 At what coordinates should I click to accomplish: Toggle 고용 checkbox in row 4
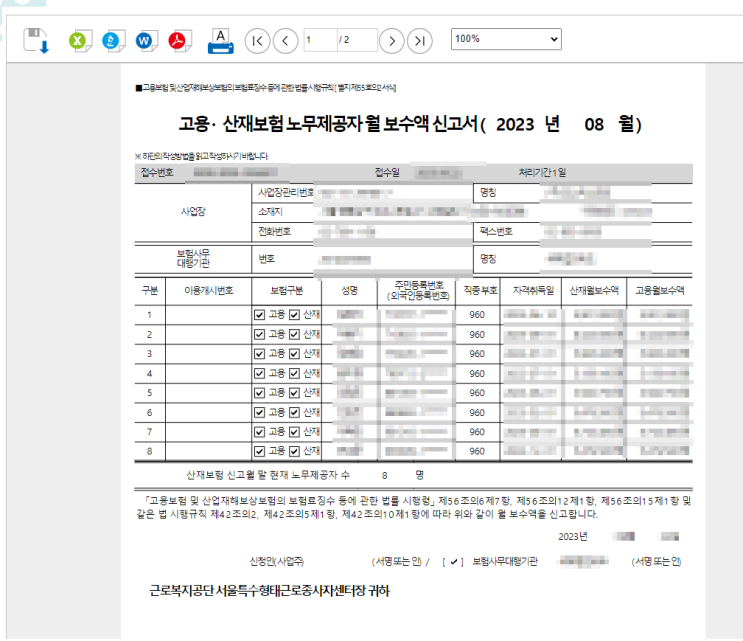point(259,373)
